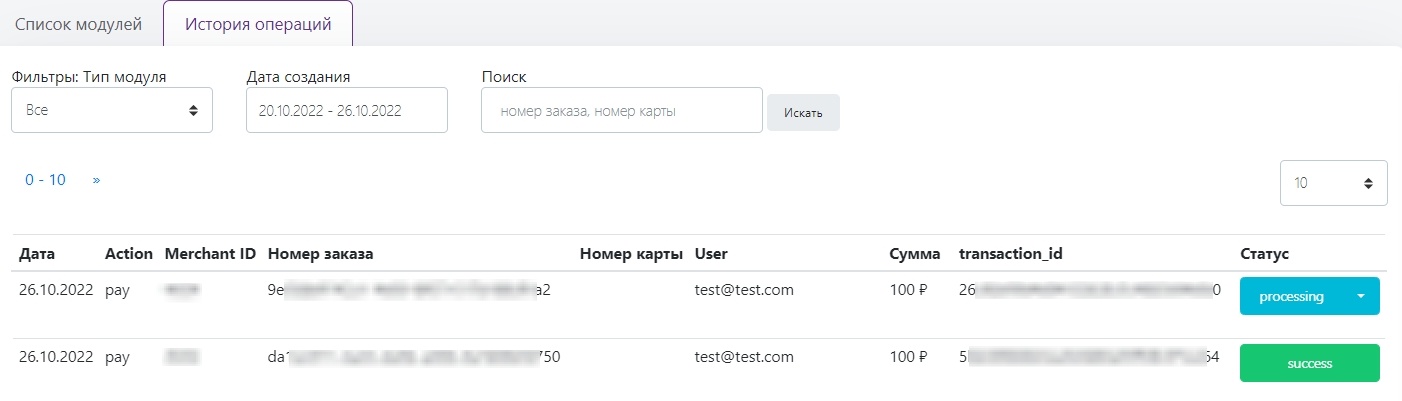Click test@test.com in the processing row

click(743, 290)
